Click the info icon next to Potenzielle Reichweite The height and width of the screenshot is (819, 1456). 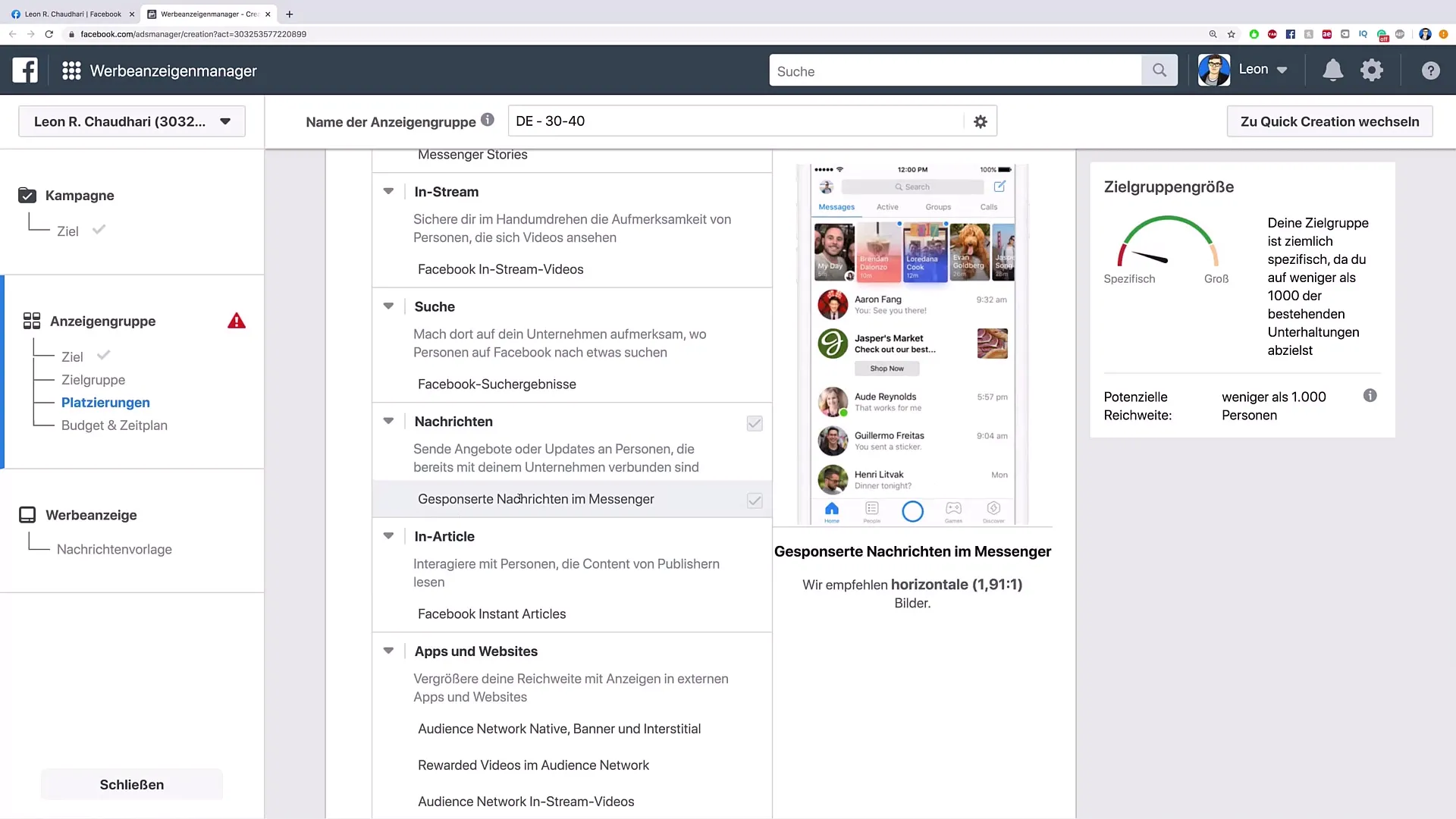coord(1370,396)
